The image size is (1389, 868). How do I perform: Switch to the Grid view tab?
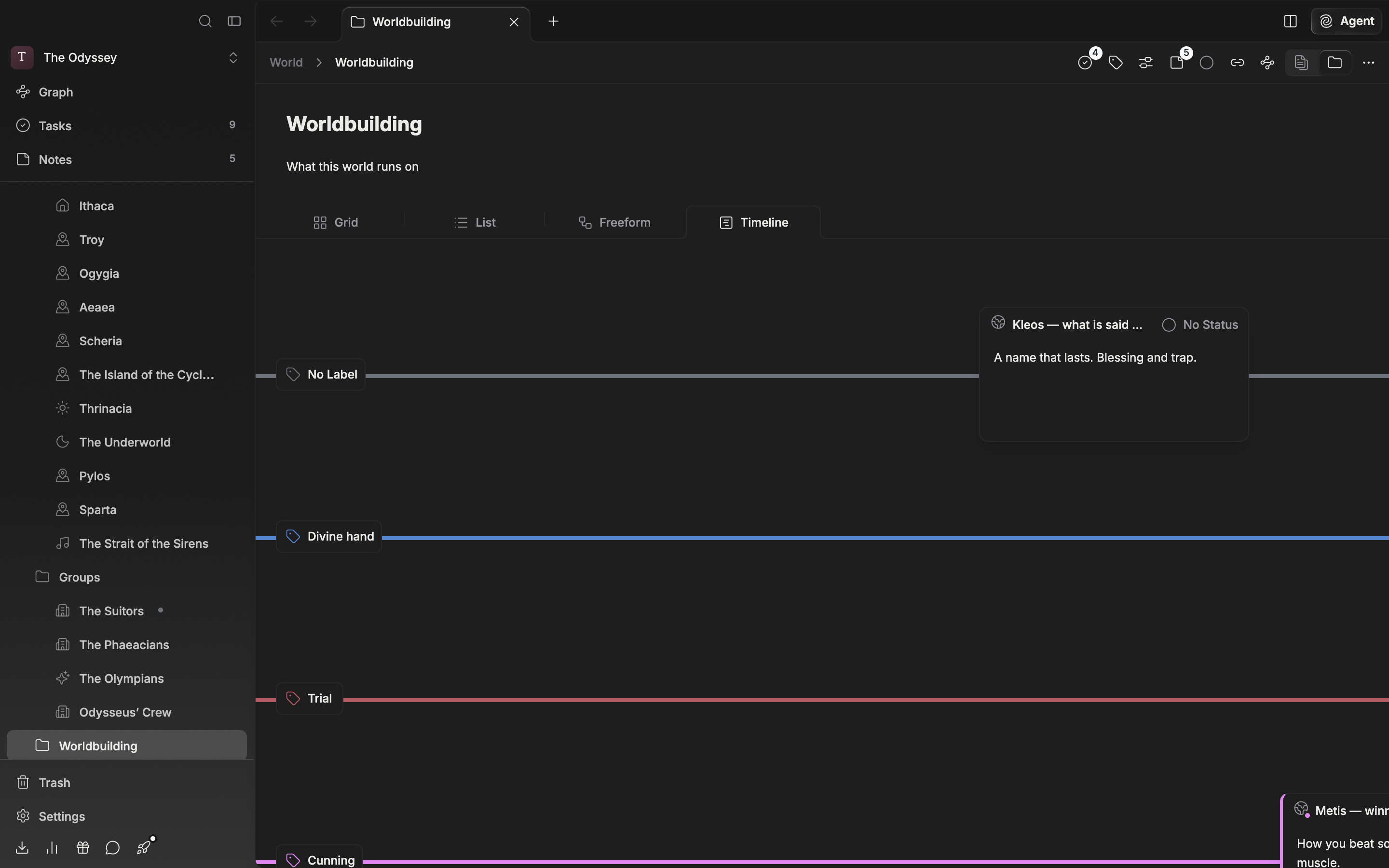(336, 222)
